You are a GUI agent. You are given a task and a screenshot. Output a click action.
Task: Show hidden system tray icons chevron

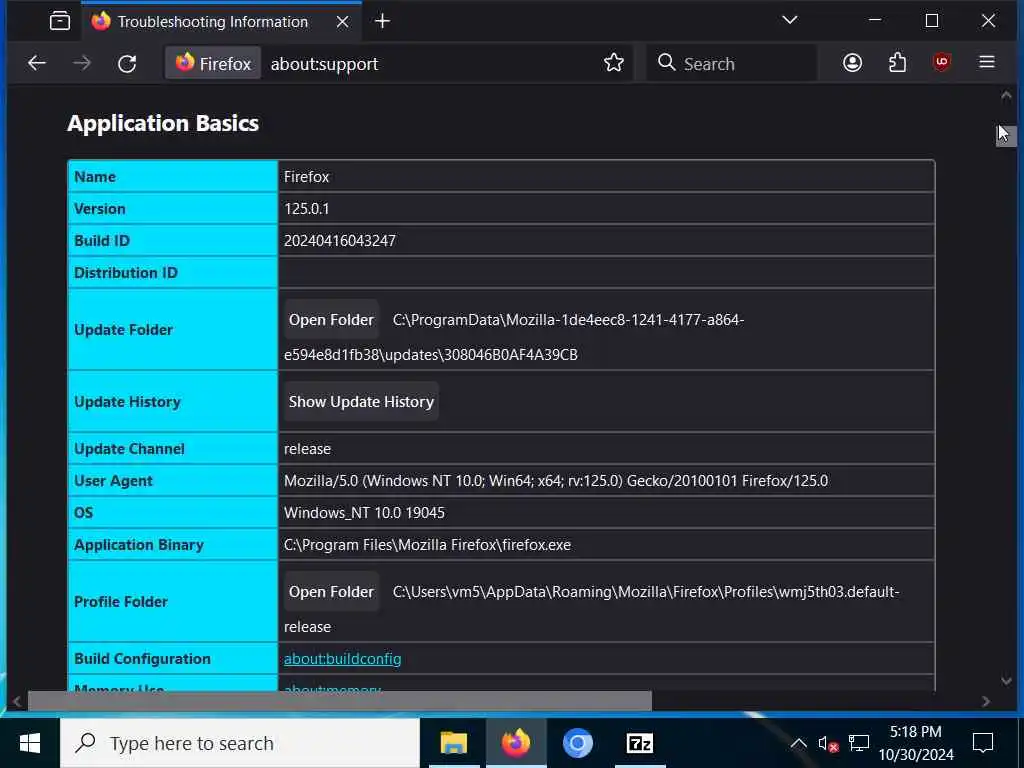click(x=798, y=743)
